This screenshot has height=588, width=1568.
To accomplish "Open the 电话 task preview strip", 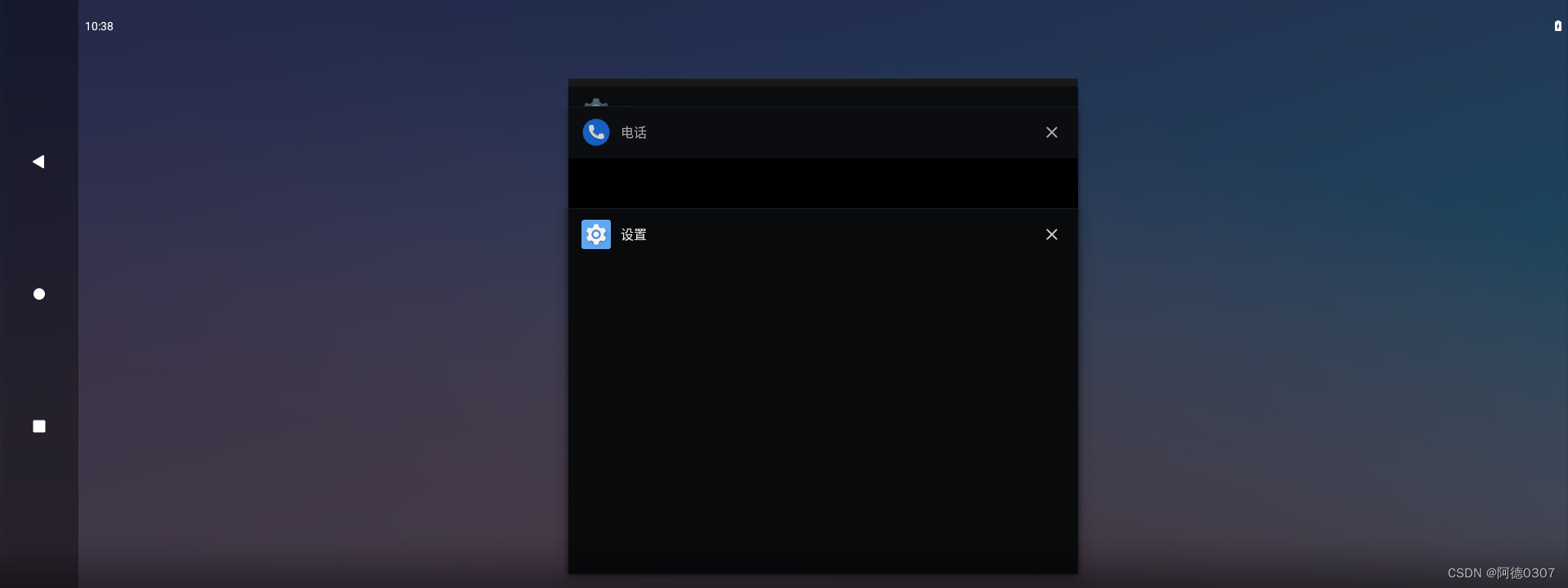I will tap(823, 183).
